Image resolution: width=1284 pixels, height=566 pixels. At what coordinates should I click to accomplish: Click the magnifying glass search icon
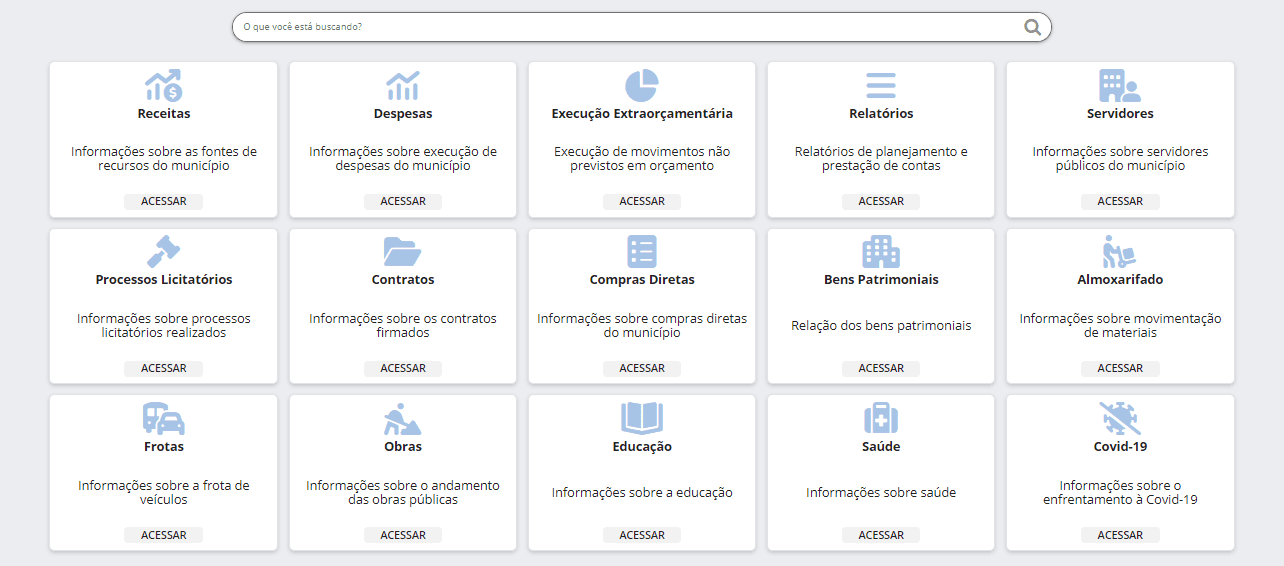pyautogui.click(x=1032, y=27)
